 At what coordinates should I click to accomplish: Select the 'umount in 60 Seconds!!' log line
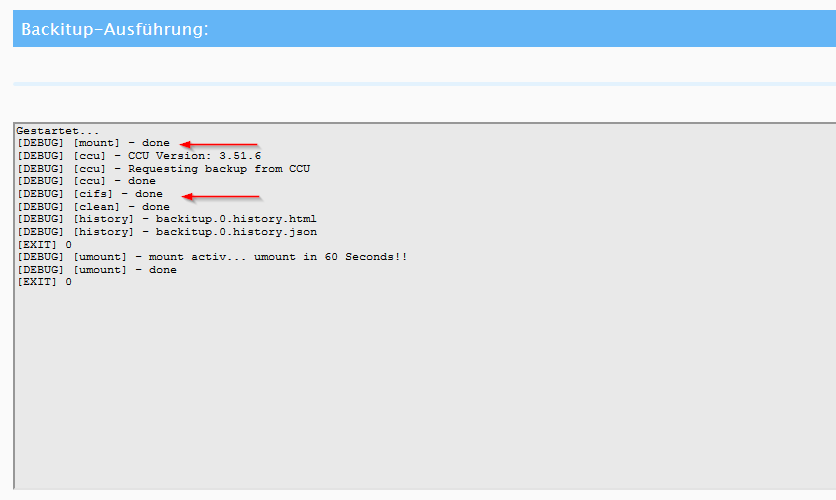click(x=212, y=257)
